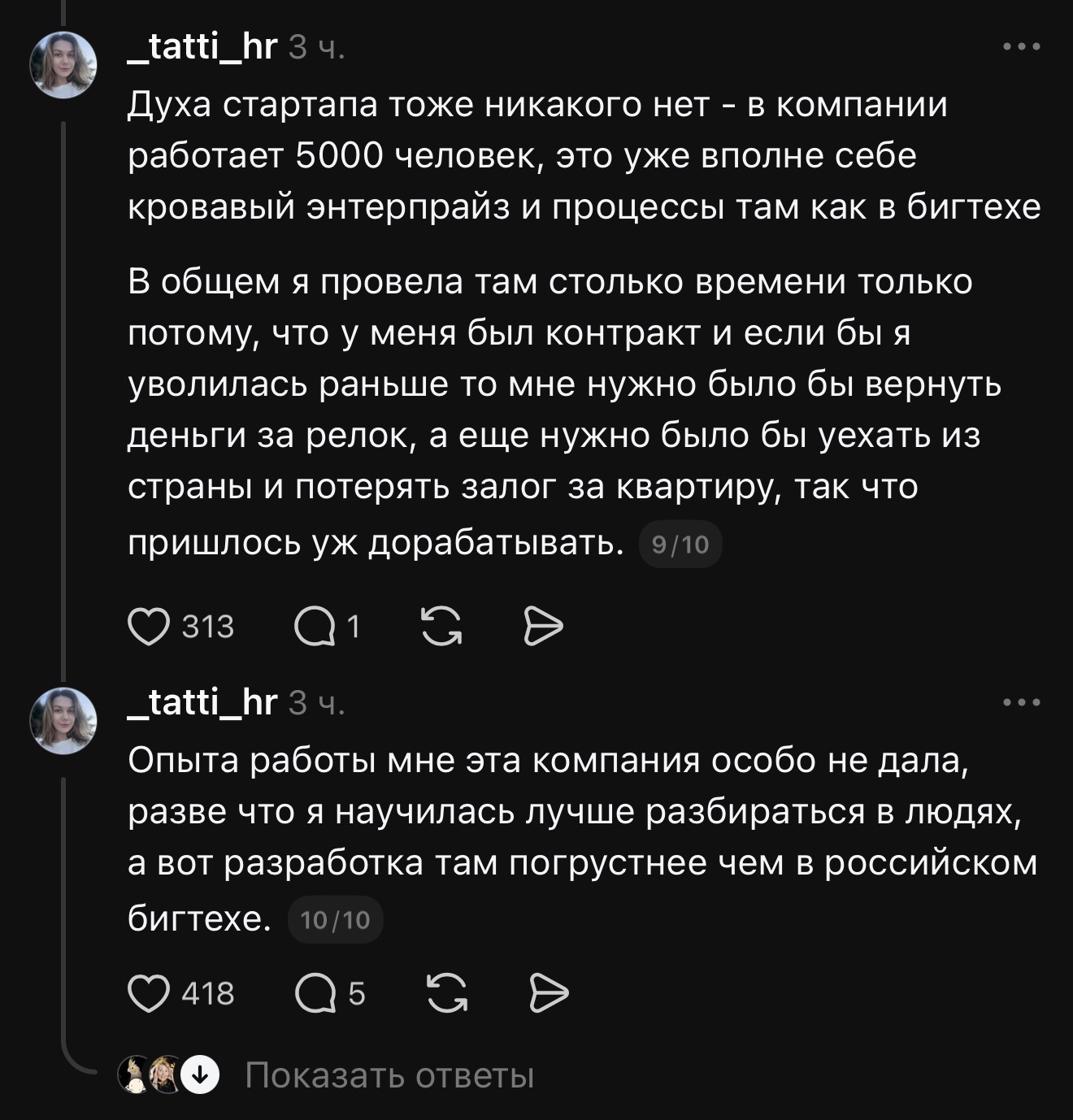Tap the 9/10 thread counter badge

pos(680,544)
